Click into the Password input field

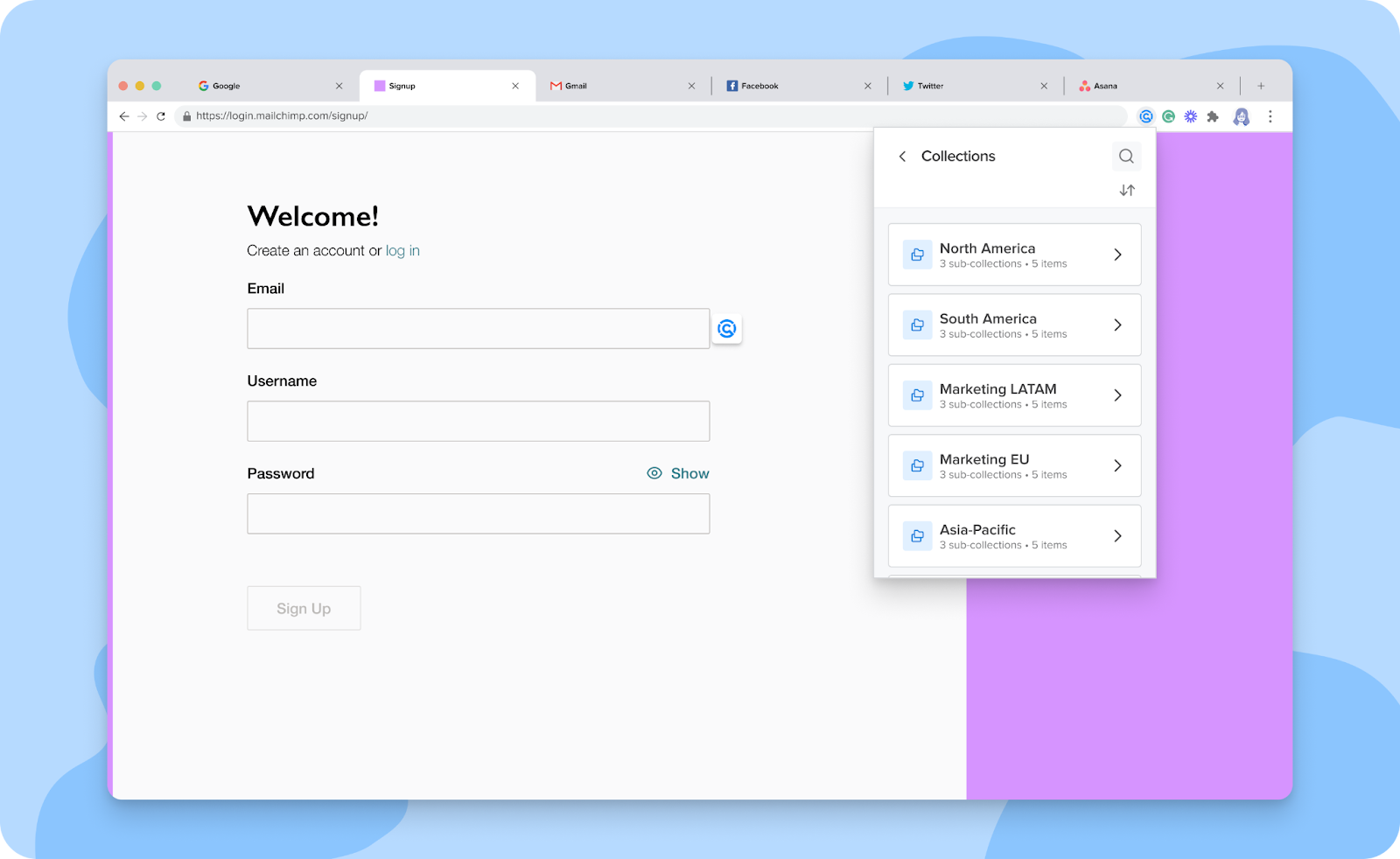pyautogui.click(x=479, y=513)
